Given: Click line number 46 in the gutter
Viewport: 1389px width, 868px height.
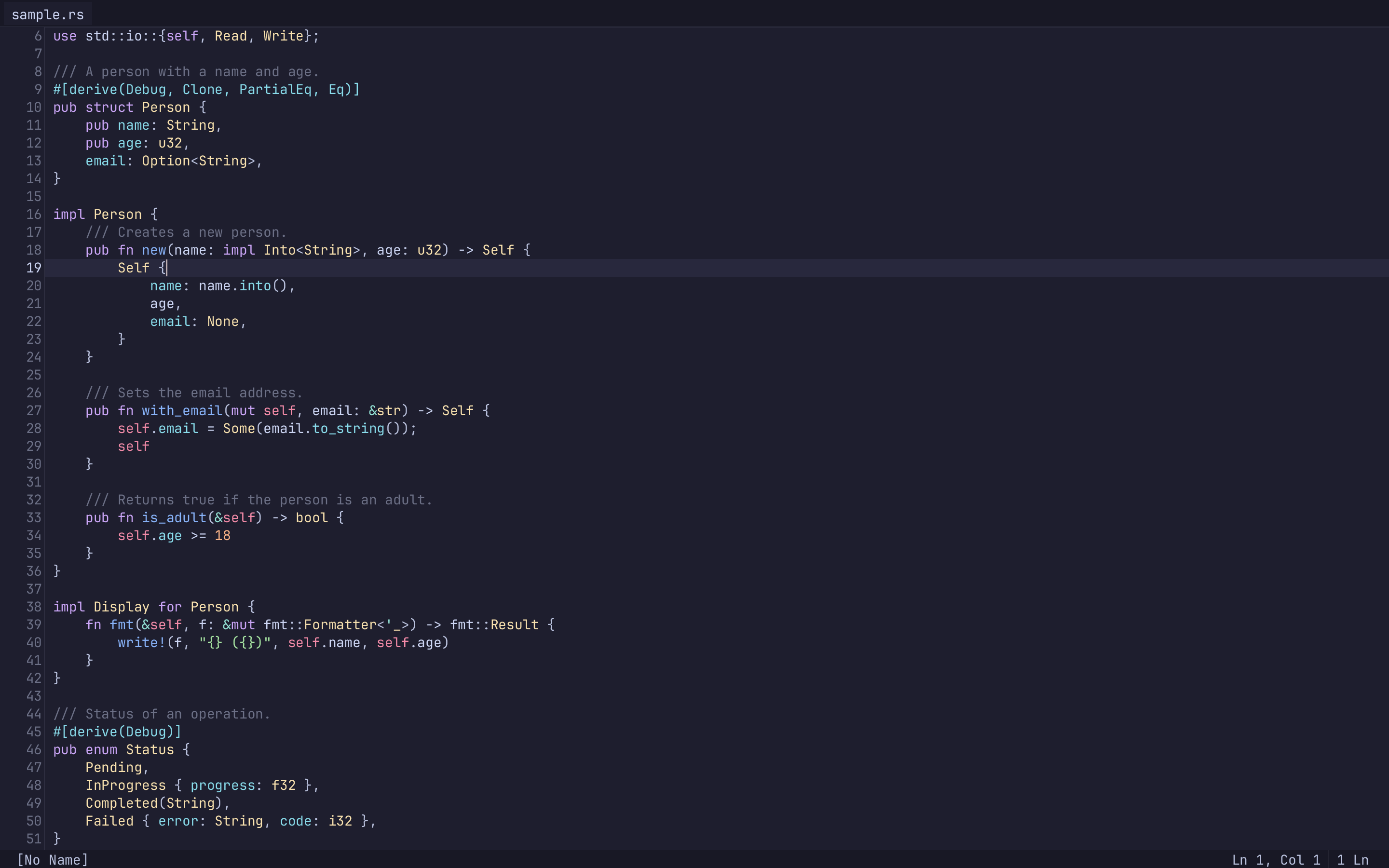Looking at the screenshot, I should click(x=33, y=749).
